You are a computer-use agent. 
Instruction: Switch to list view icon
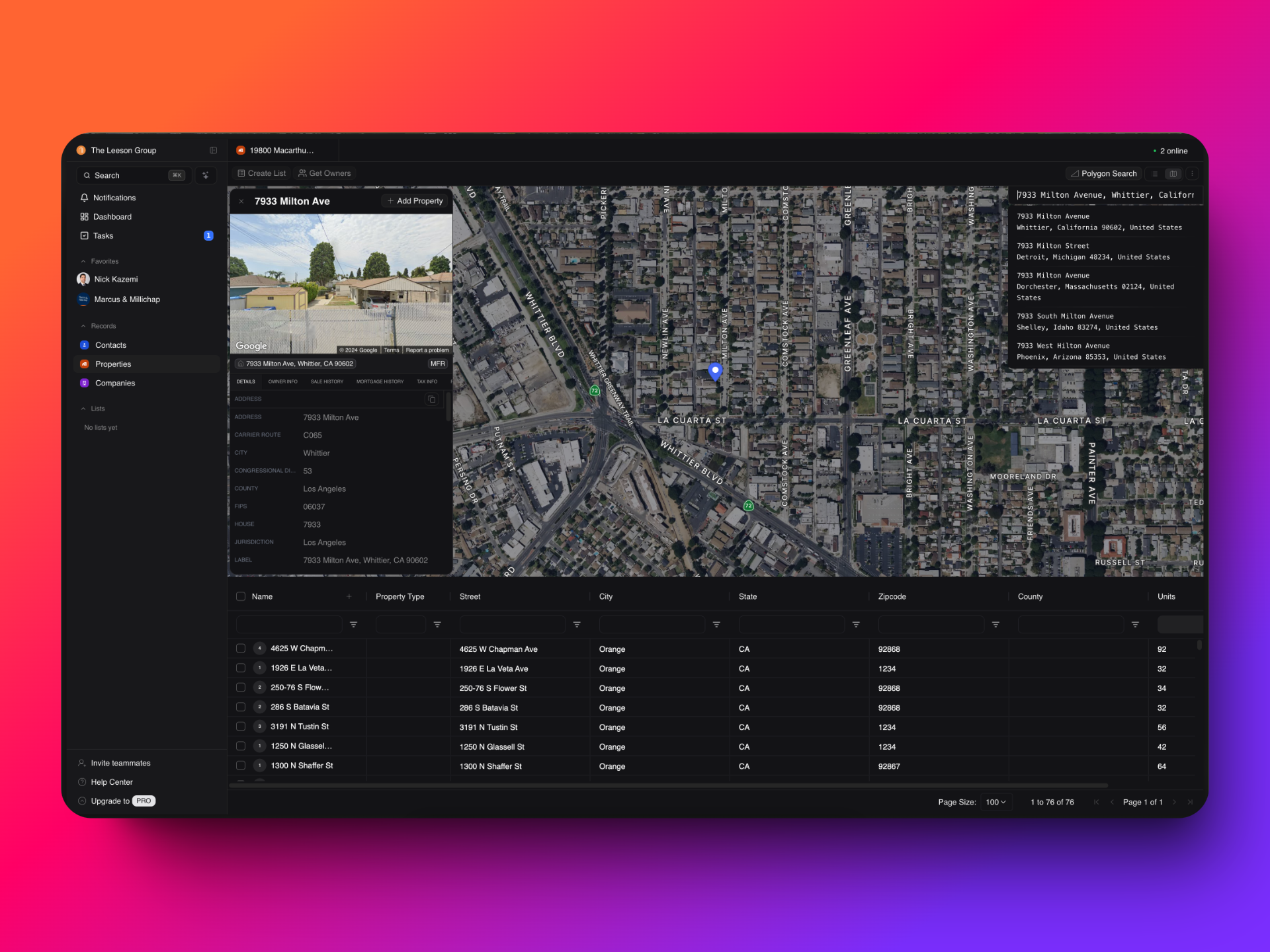(x=1155, y=174)
